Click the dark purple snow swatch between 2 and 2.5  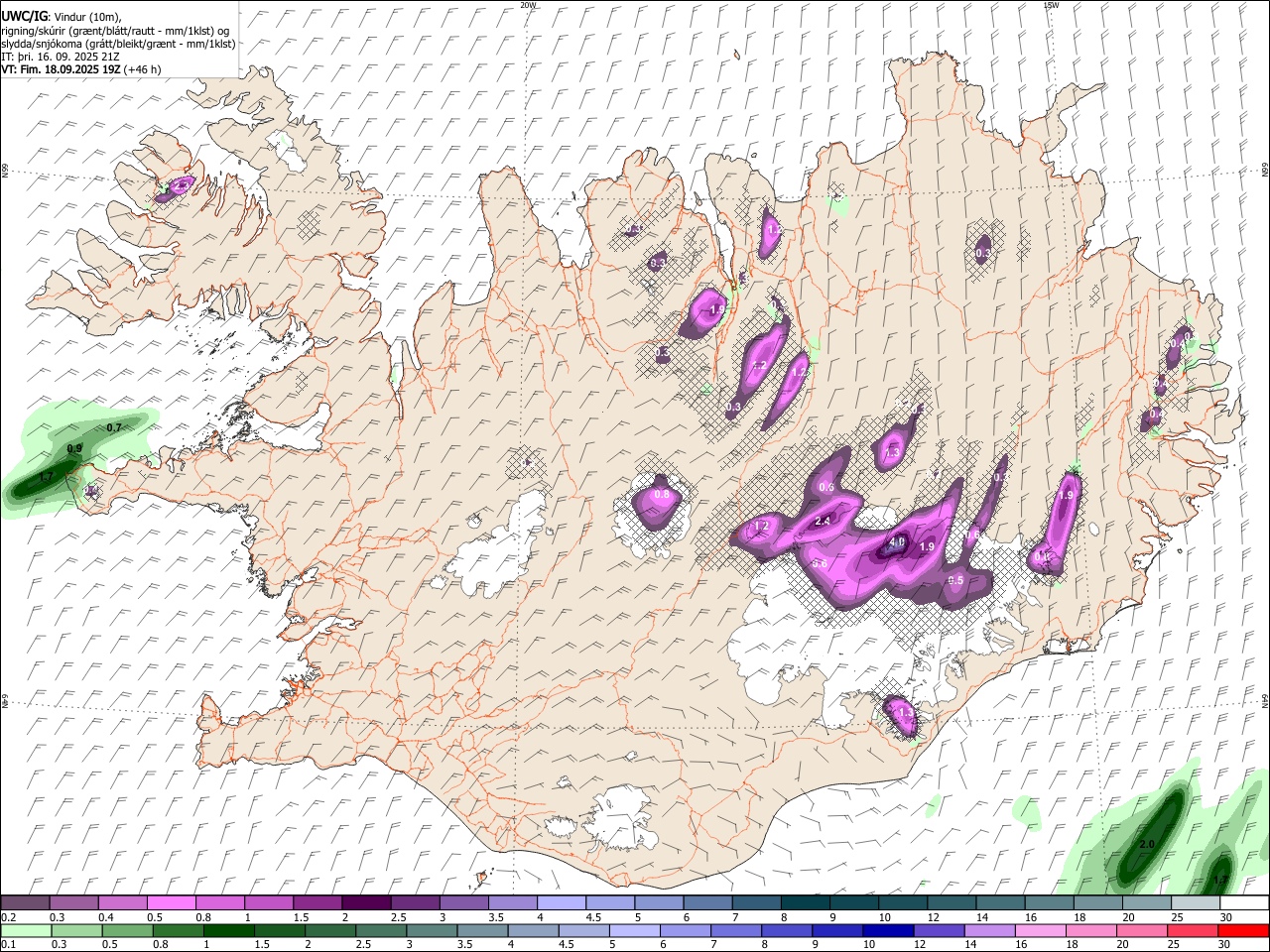point(366,902)
